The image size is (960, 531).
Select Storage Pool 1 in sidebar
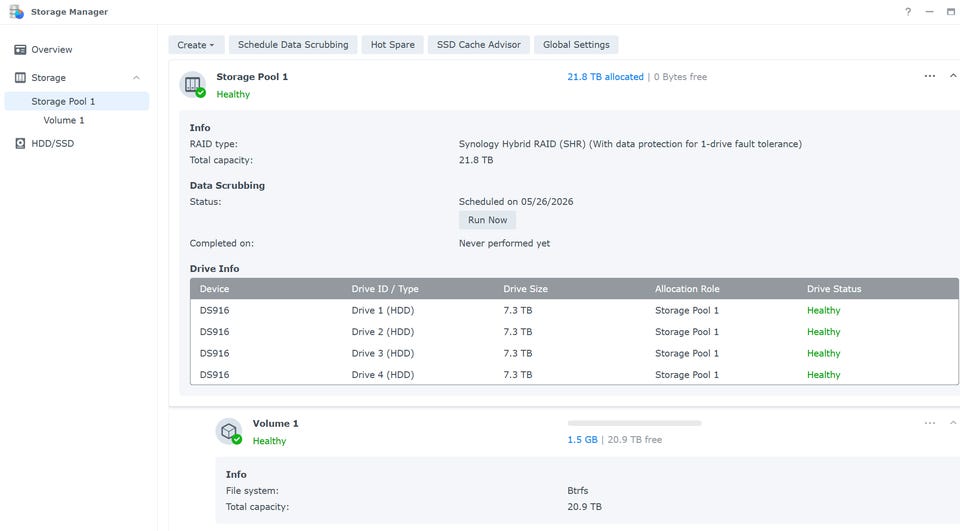(63, 101)
